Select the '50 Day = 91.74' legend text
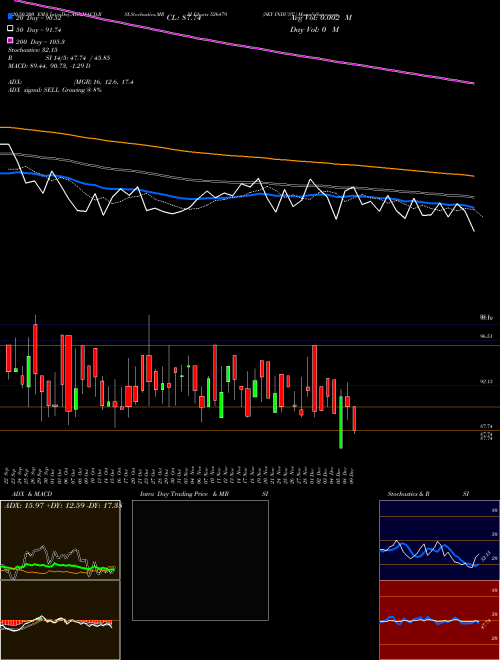Image resolution: width=500 pixels, height=660 pixels. [38, 29]
